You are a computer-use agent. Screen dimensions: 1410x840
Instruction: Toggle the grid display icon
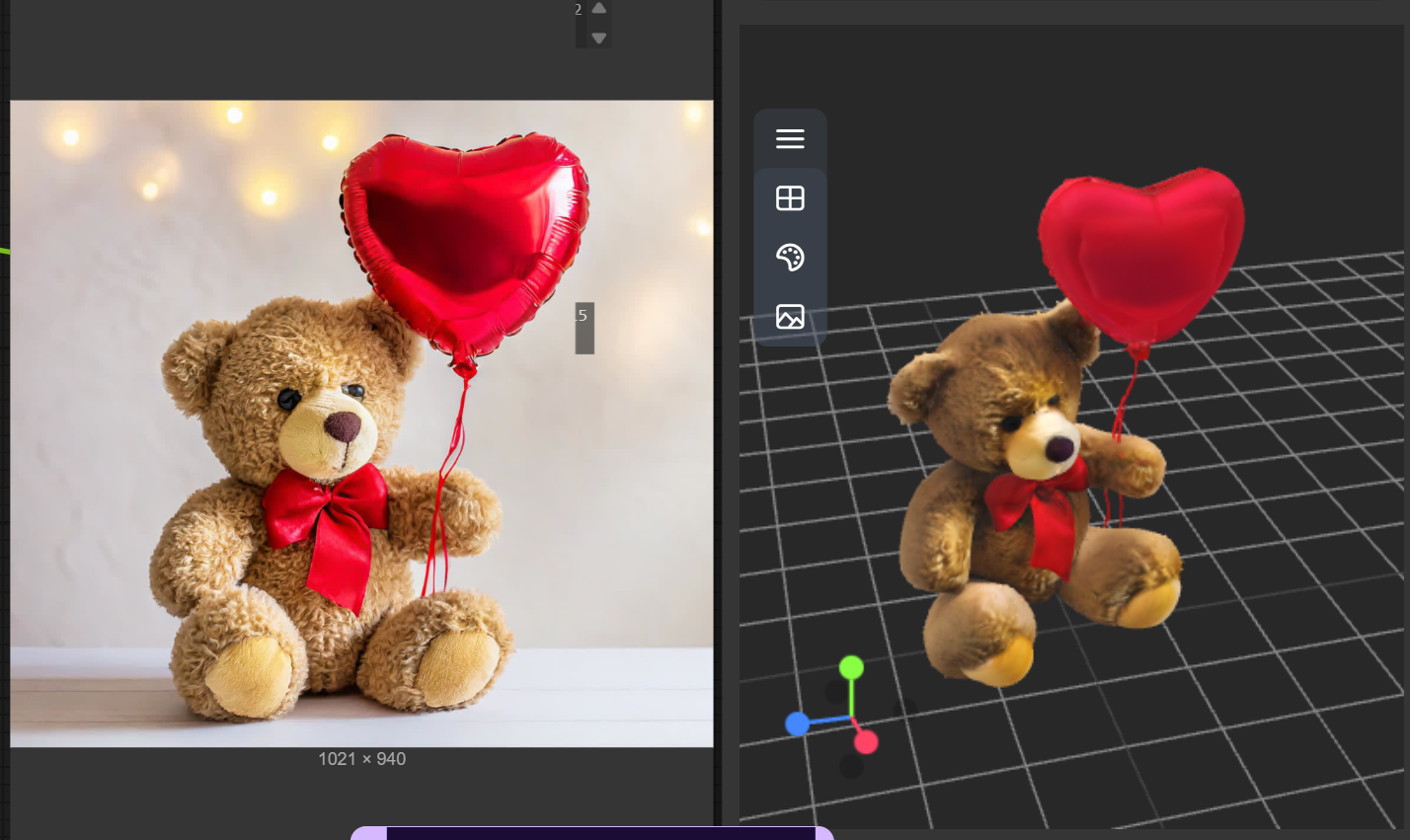coord(790,198)
